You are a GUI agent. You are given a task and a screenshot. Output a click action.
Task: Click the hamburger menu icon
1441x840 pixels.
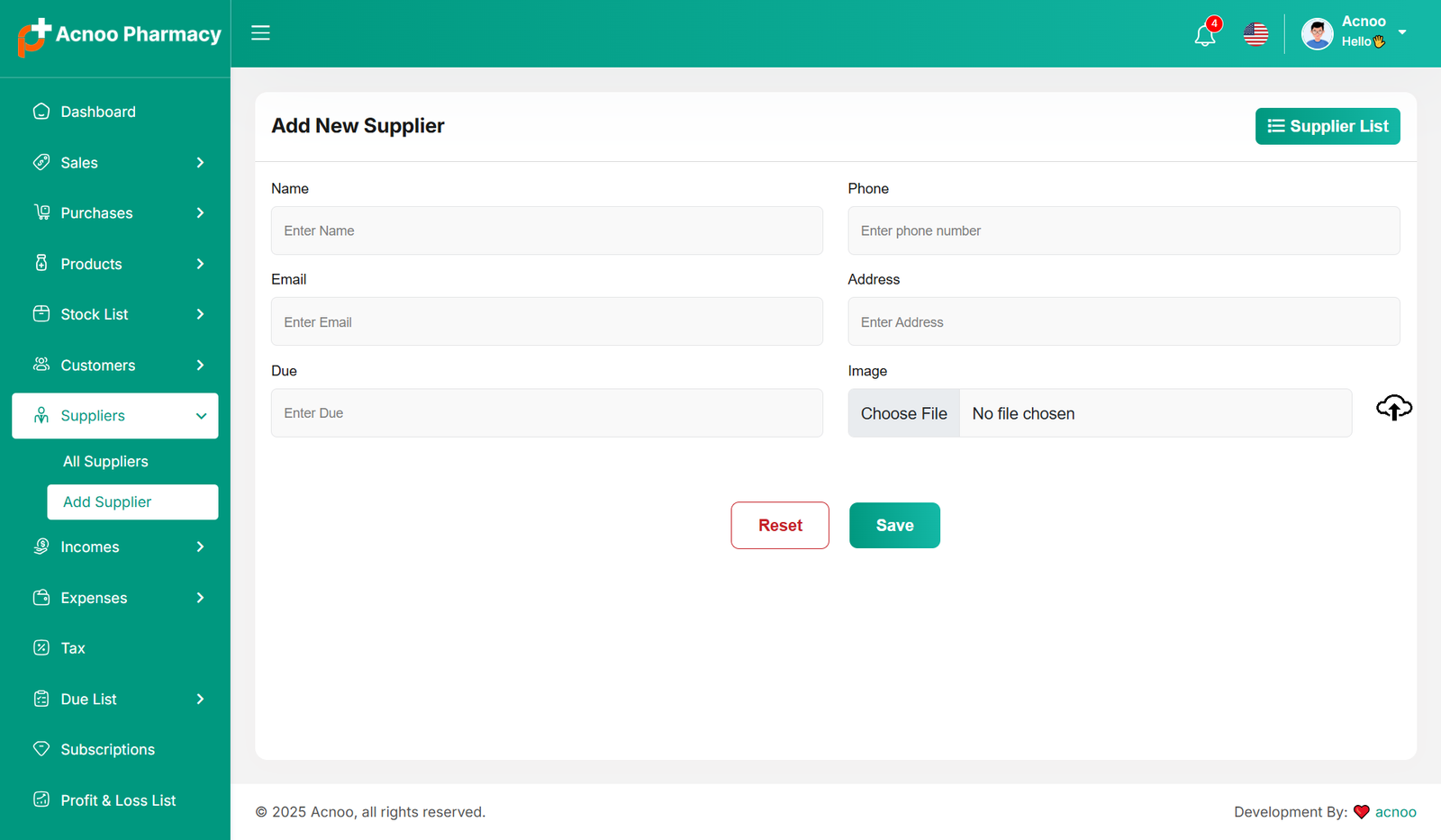(x=260, y=33)
